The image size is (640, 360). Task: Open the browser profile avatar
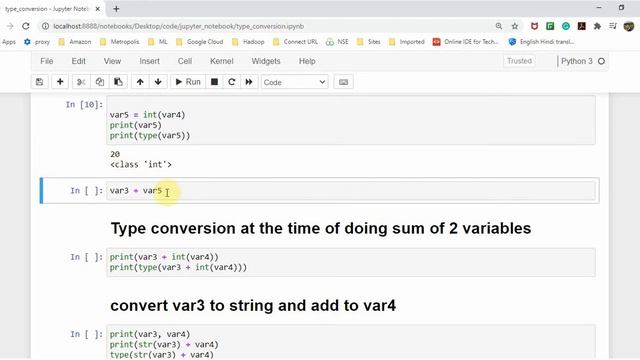click(629, 26)
